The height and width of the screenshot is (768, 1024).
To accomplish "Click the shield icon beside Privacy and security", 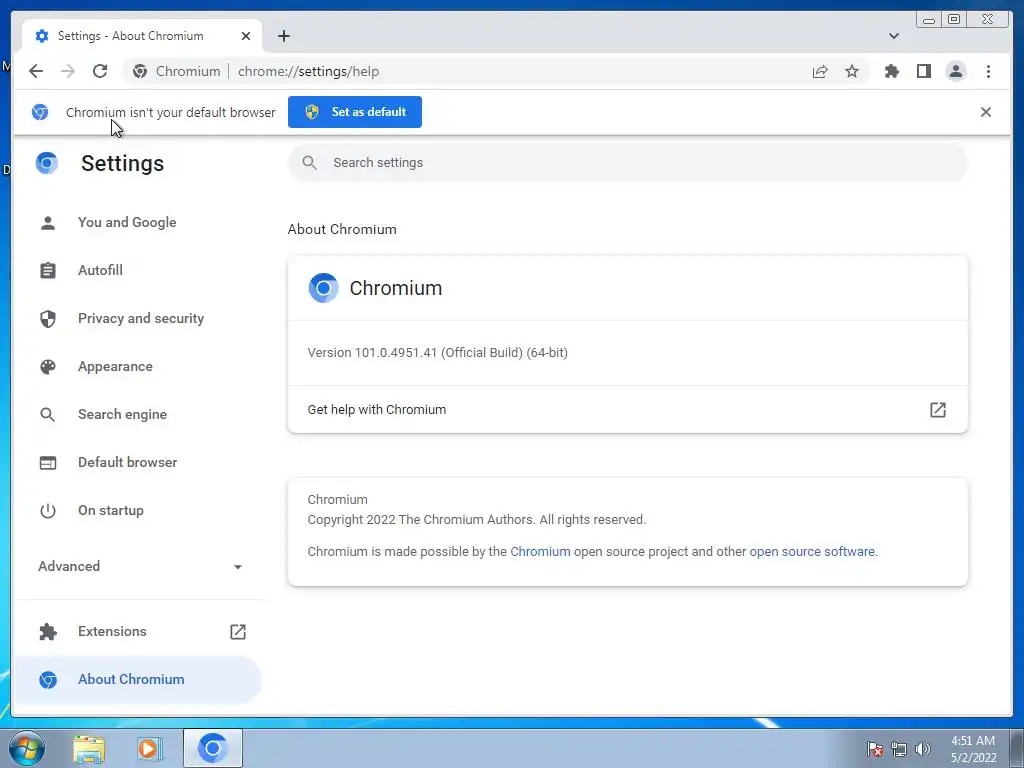I will click(48, 319).
